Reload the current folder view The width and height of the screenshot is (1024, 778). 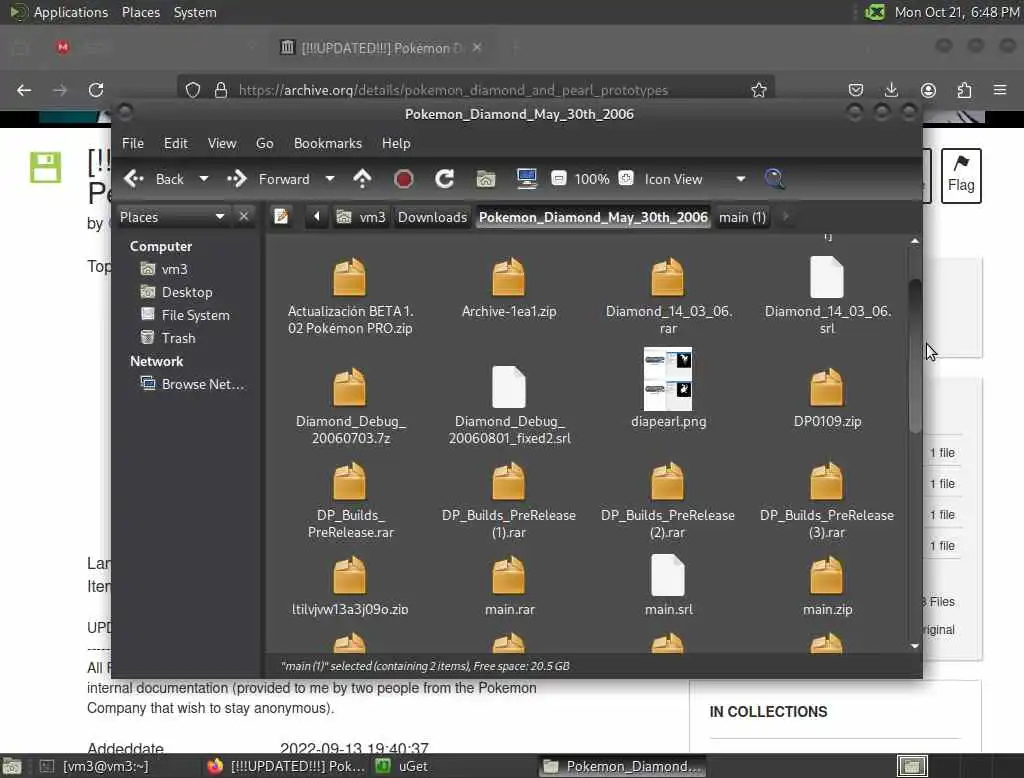(x=445, y=179)
